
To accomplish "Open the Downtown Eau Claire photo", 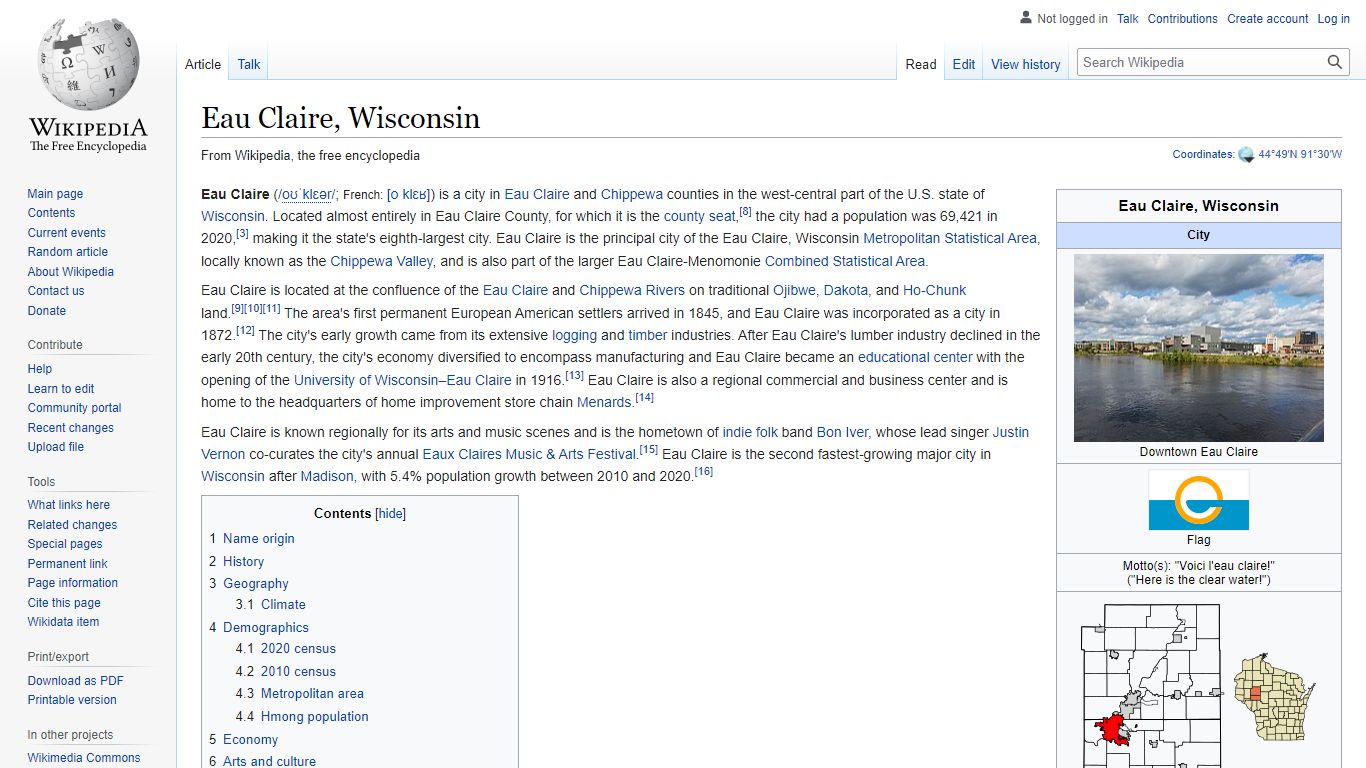I will pos(1198,348).
